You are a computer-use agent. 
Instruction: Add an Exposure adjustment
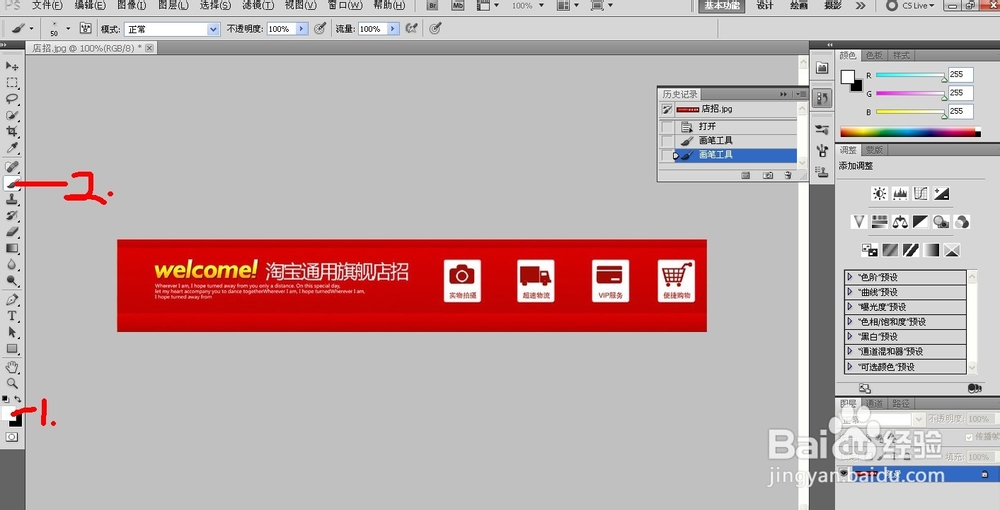coord(941,194)
